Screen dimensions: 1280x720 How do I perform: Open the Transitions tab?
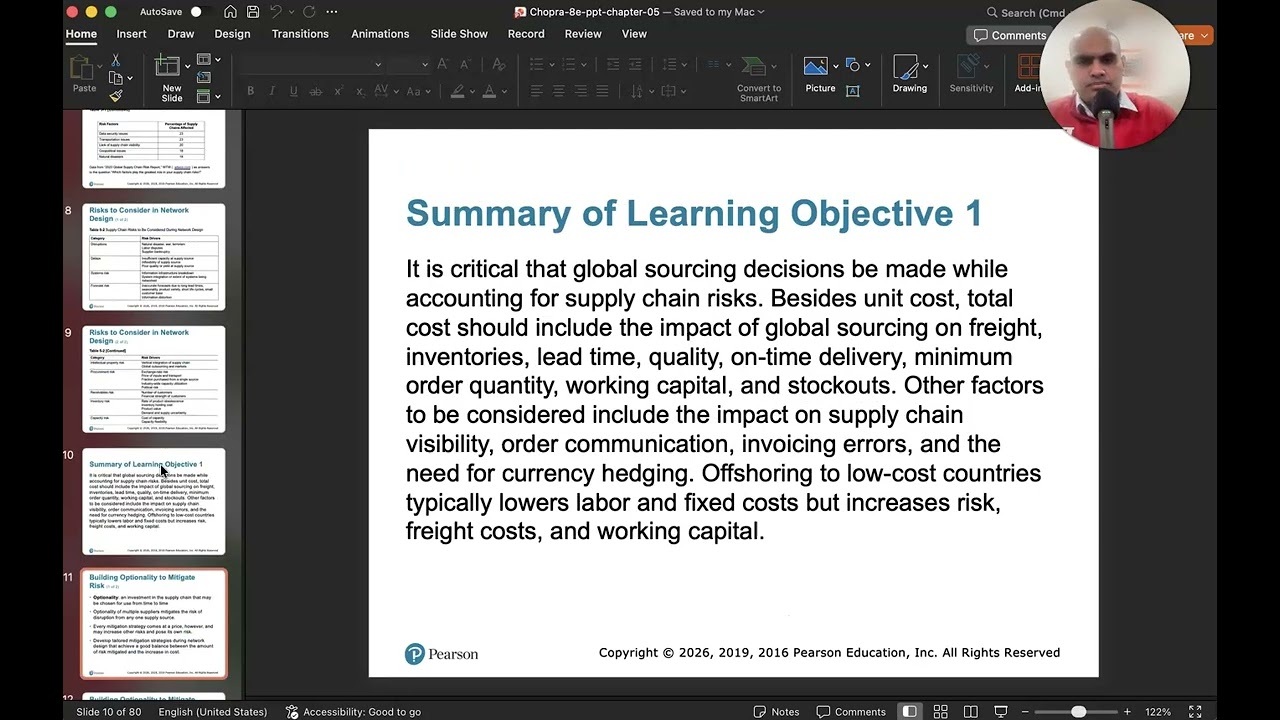300,34
